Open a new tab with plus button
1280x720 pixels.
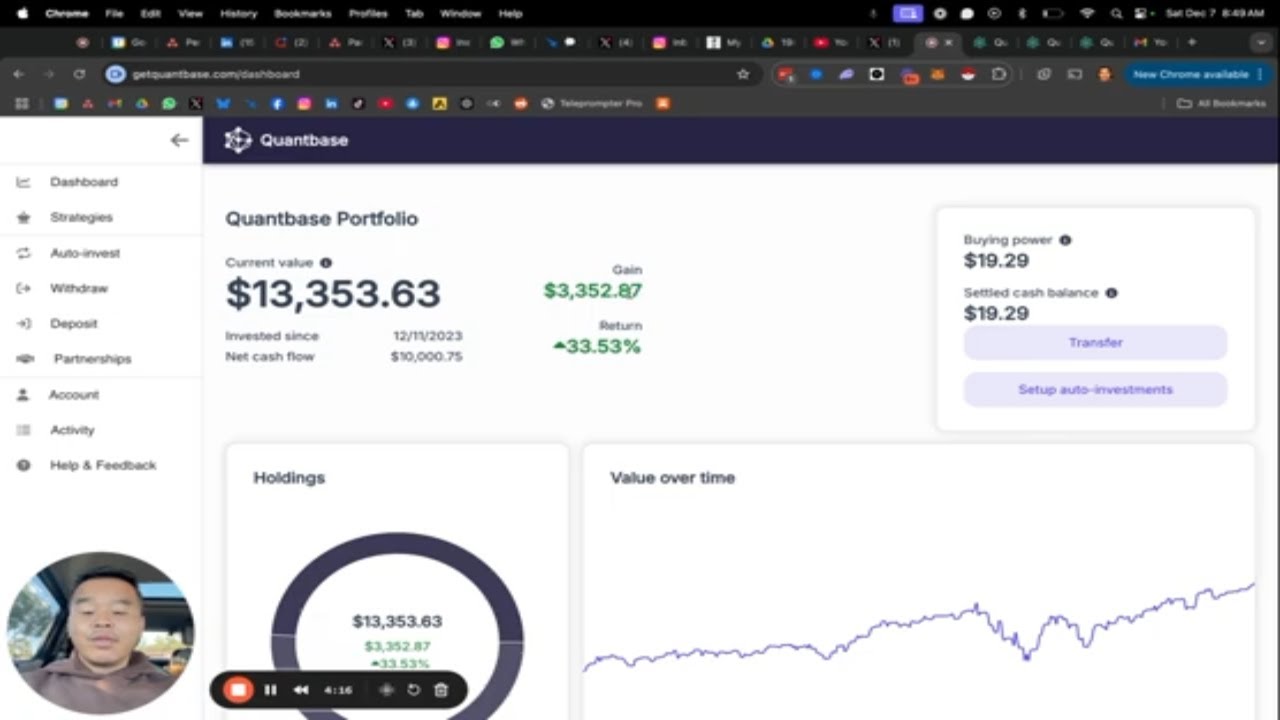(1191, 43)
